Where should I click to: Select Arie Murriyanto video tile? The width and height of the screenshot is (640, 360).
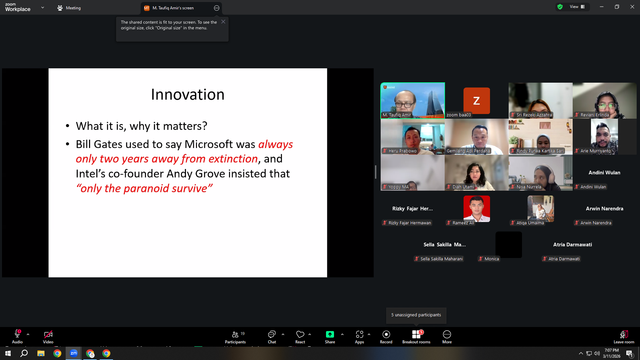point(604,137)
